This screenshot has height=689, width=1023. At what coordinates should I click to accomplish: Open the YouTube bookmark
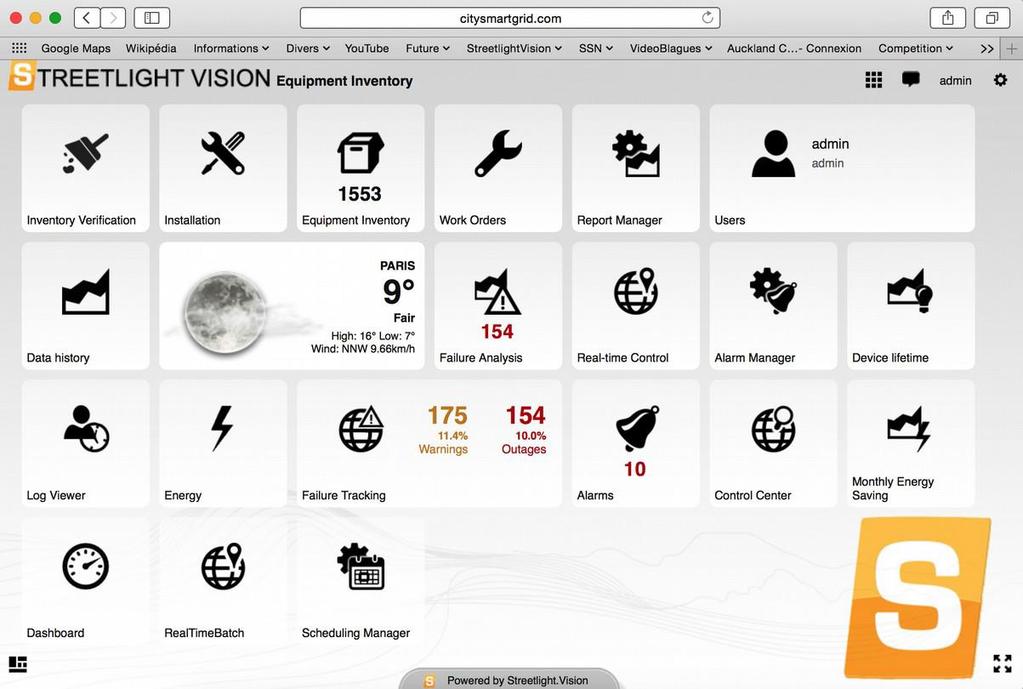click(x=367, y=48)
